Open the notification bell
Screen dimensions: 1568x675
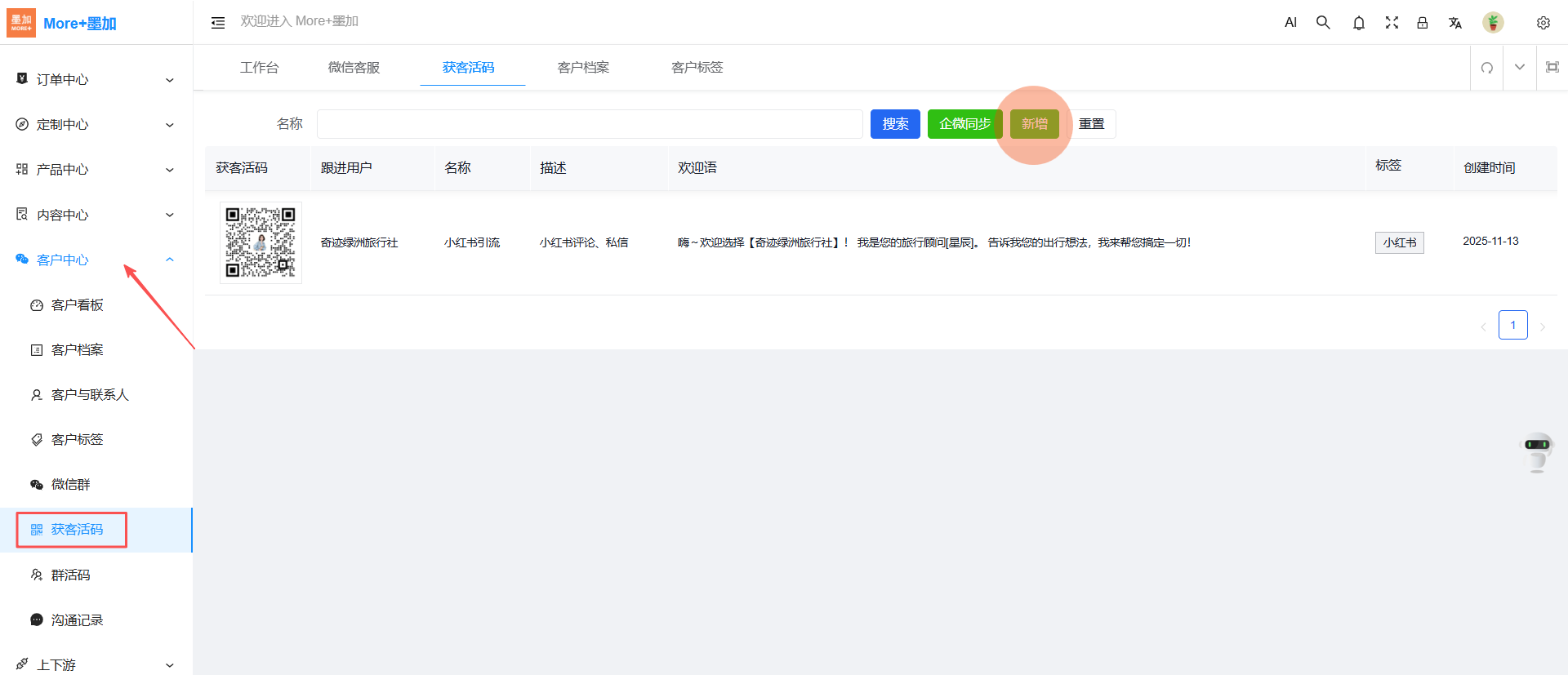[x=1359, y=23]
